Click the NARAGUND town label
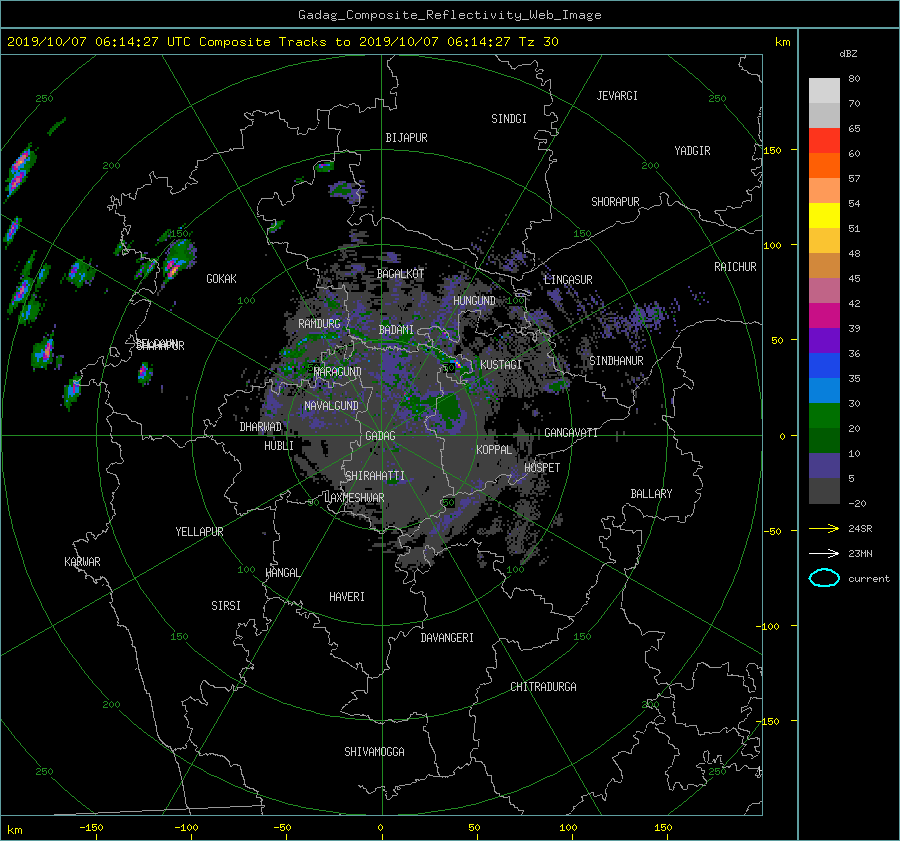 338,372
